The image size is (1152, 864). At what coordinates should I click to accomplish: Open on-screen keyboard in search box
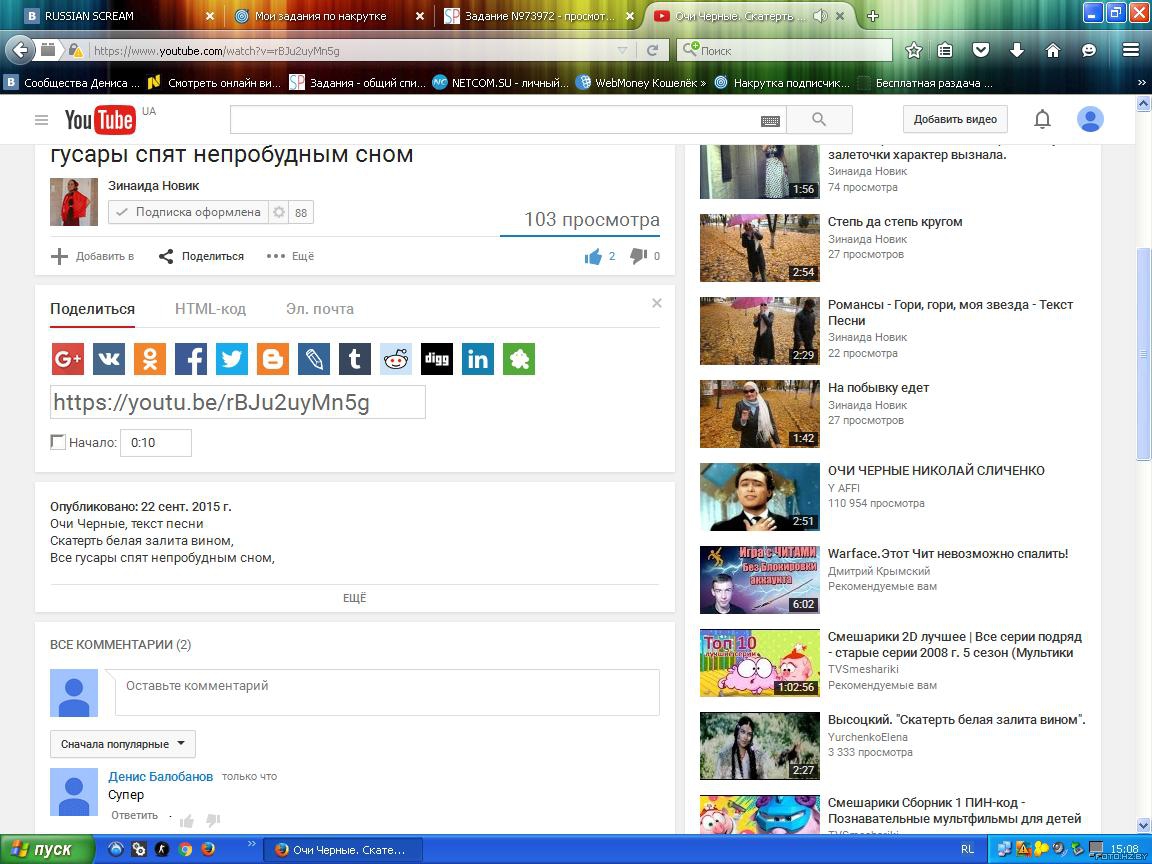[x=770, y=121]
